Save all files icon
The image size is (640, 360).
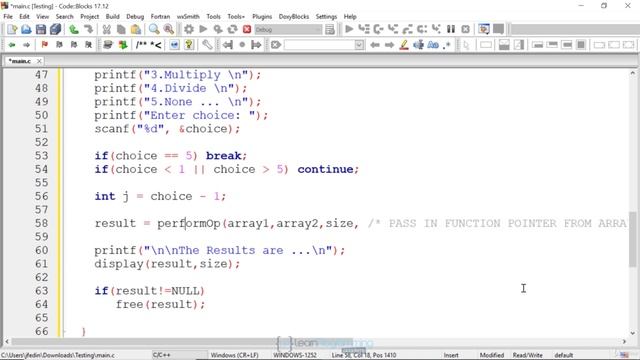(55, 29)
